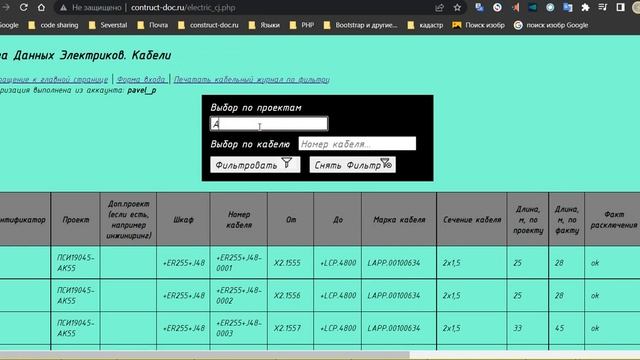This screenshot has height=360, width=640.
Task: Open the кадастр bookmark folder
Action: (x=425, y=25)
